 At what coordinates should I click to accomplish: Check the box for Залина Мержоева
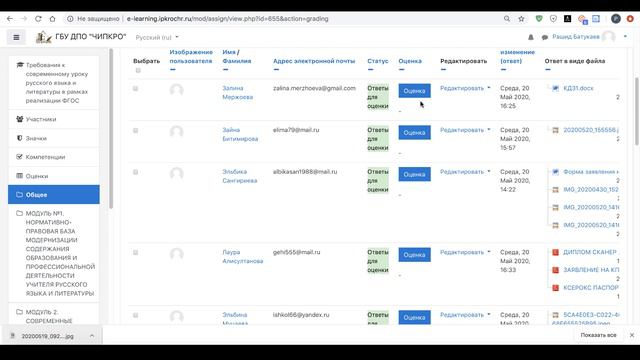[136, 89]
